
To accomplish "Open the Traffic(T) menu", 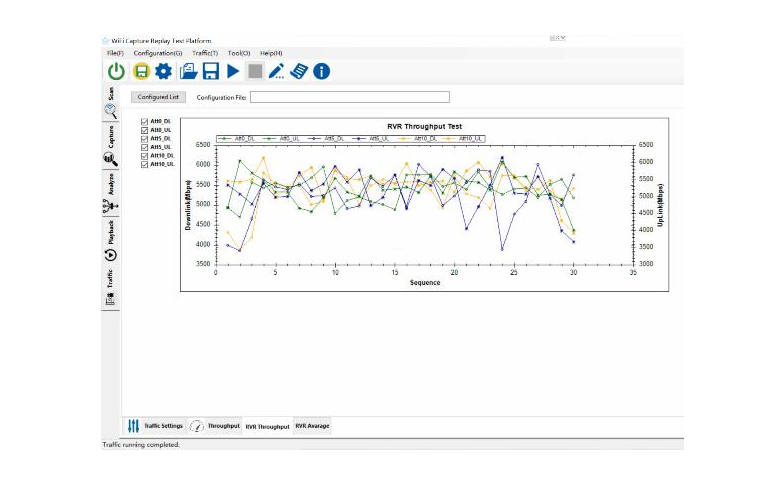I will (x=205, y=52).
